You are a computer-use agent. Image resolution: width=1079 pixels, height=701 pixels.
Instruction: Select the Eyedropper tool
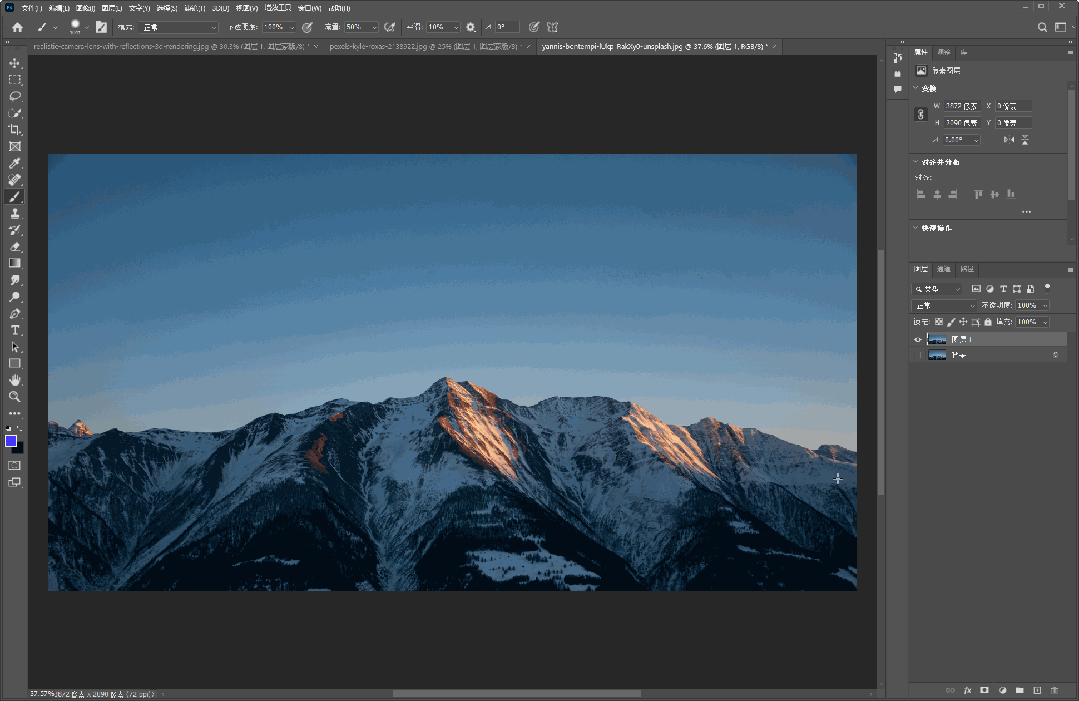(x=15, y=163)
